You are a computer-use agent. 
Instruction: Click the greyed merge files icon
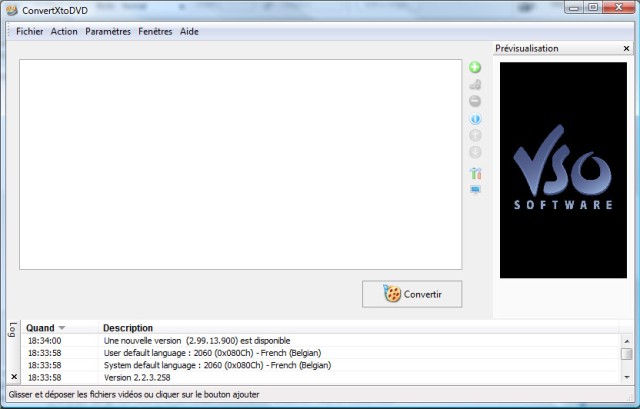[x=475, y=84]
